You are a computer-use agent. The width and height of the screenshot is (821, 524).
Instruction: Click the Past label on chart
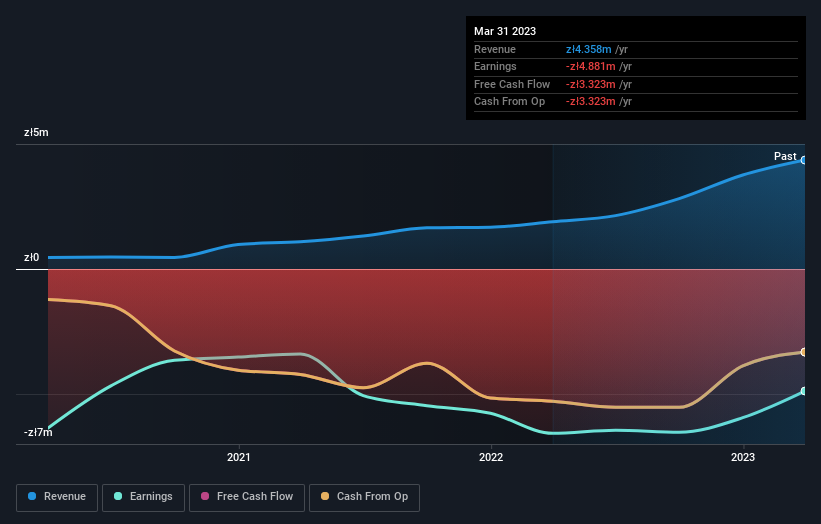click(785, 156)
